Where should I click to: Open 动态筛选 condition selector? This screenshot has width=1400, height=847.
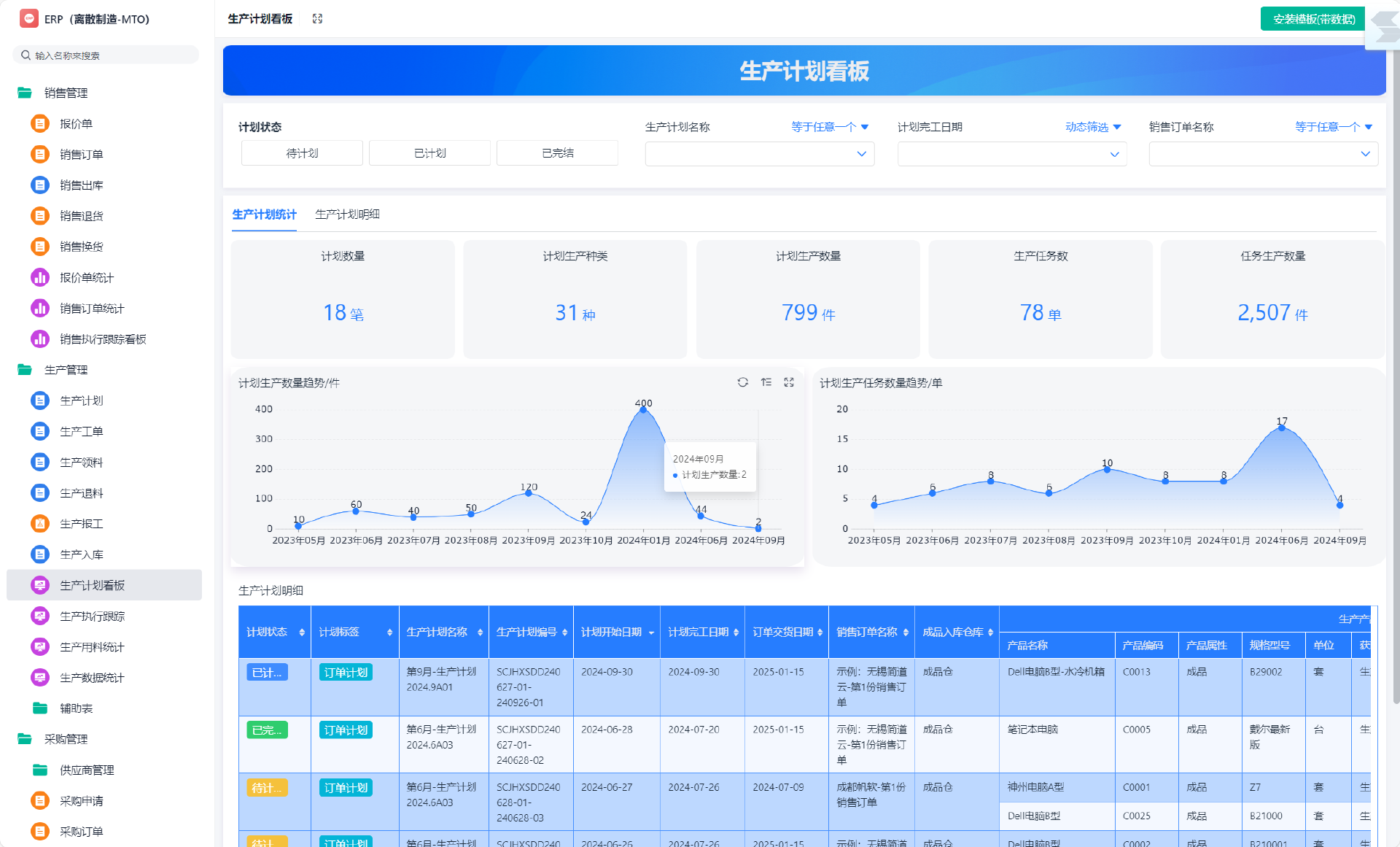tap(1093, 127)
